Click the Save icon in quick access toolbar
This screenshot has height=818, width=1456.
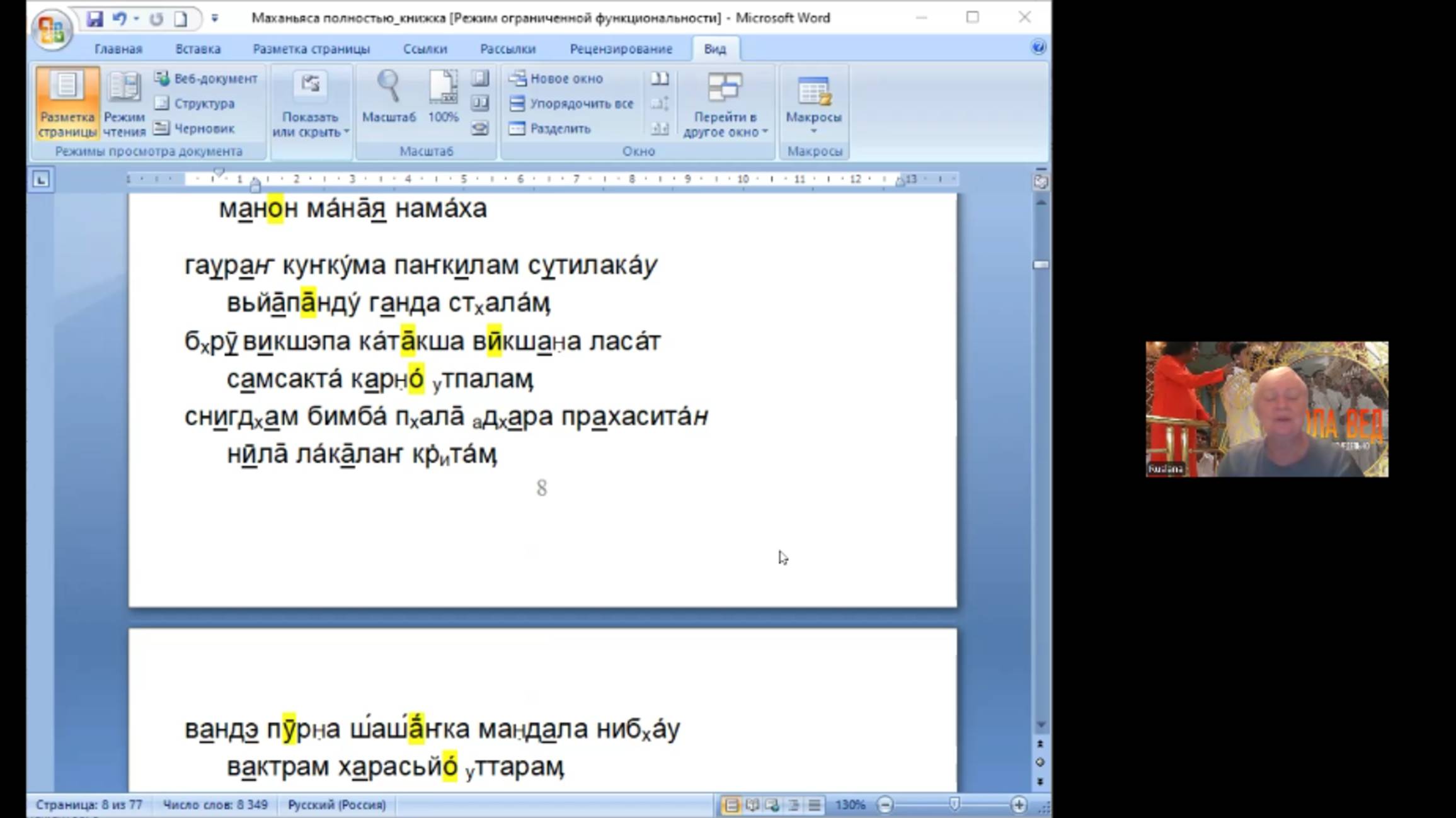click(x=95, y=18)
